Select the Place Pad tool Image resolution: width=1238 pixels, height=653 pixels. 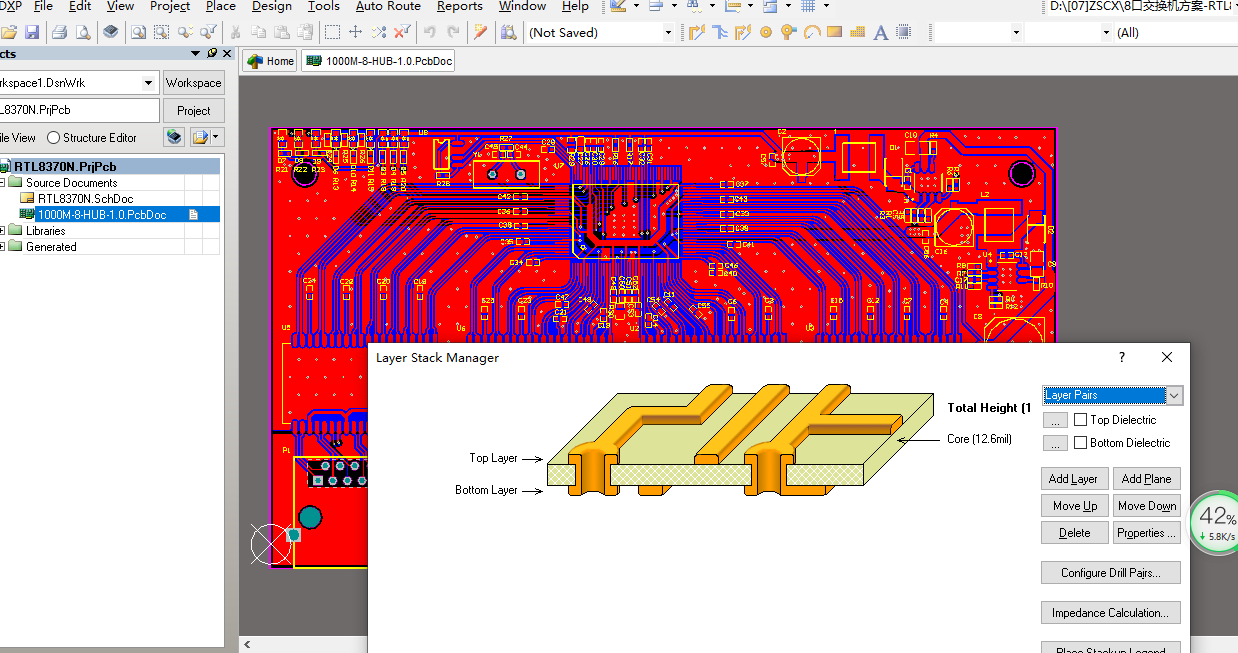click(x=766, y=32)
